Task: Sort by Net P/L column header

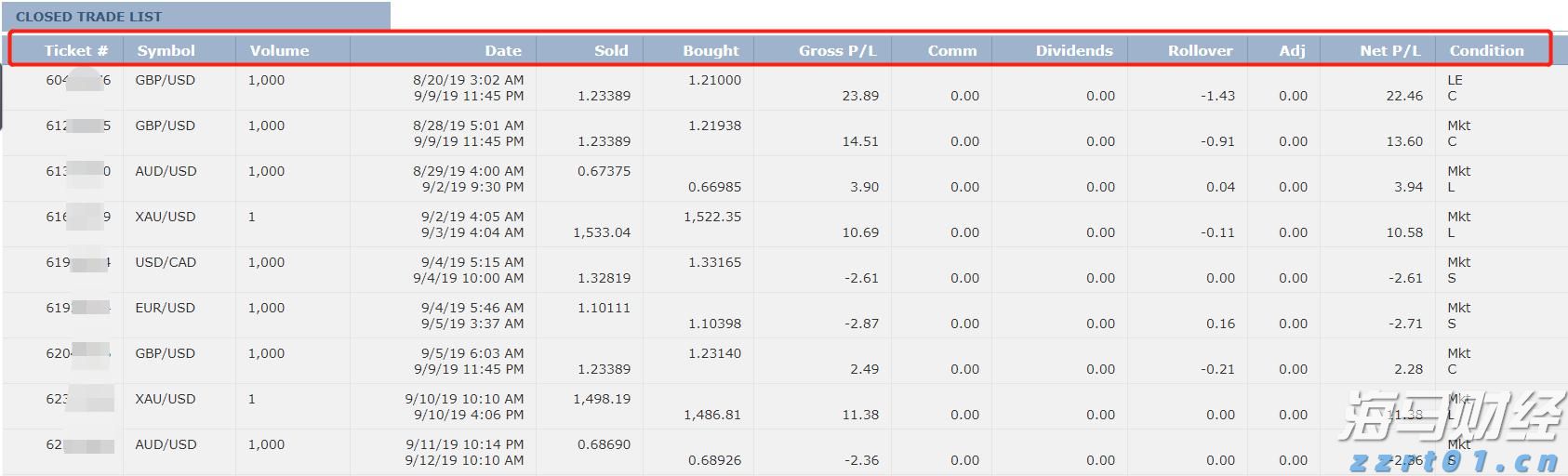Action: 1389,50
